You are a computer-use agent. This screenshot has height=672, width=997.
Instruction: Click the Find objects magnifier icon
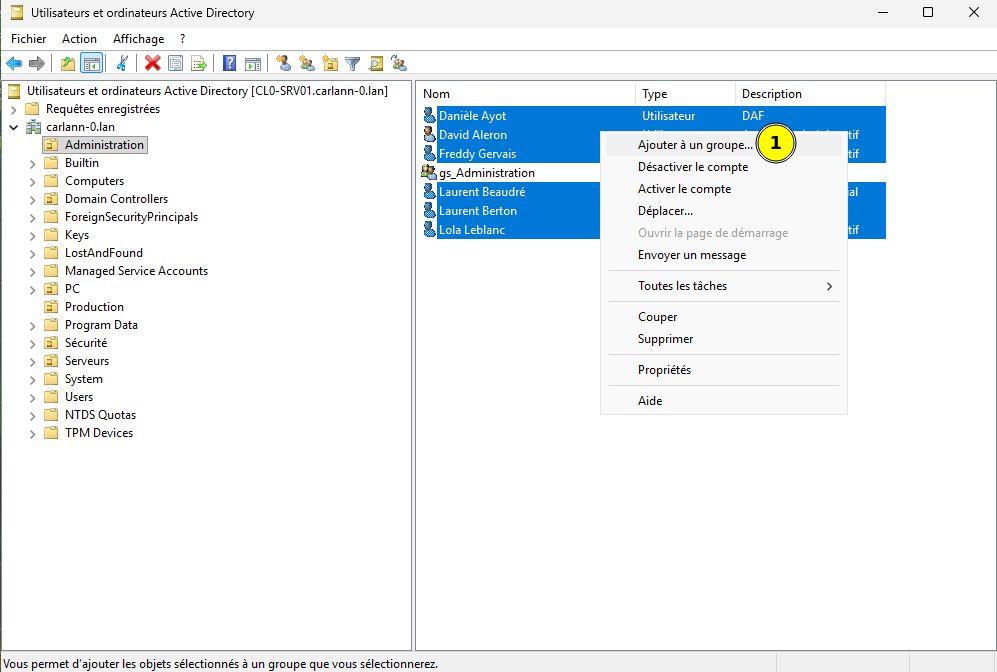pyautogui.click(x=376, y=64)
